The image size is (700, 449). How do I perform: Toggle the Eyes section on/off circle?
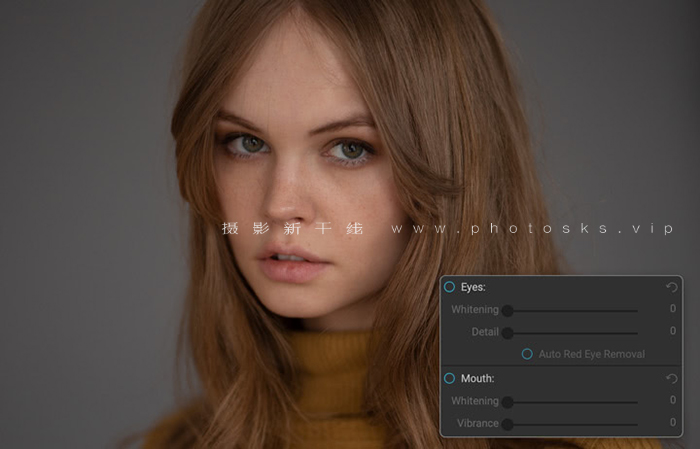[x=450, y=287]
